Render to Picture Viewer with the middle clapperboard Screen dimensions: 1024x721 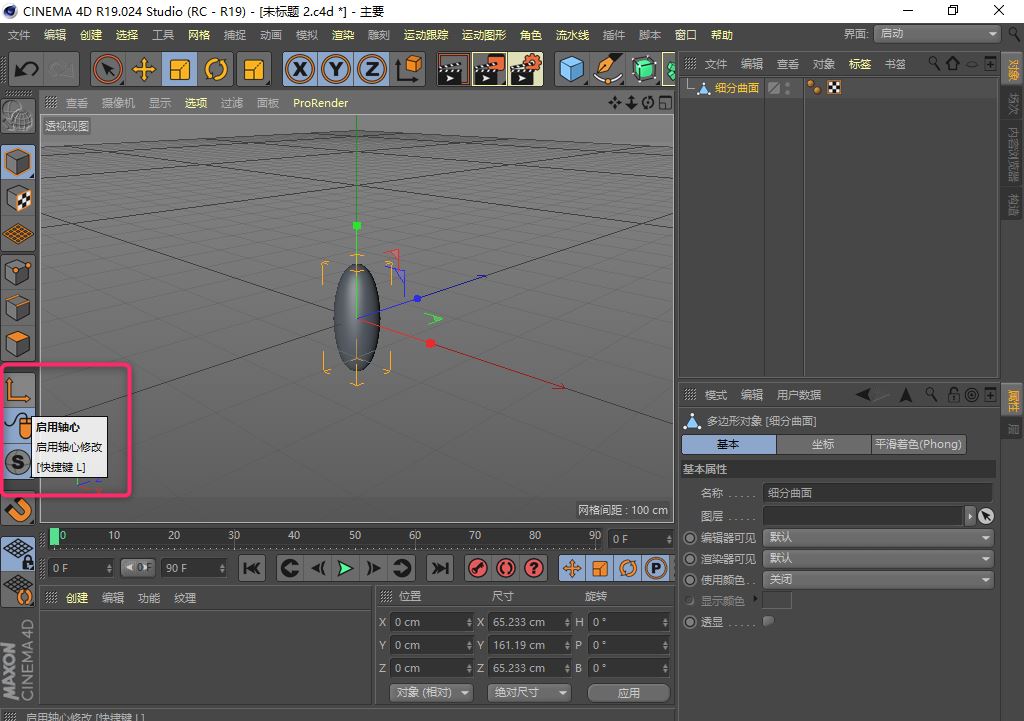click(x=488, y=69)
